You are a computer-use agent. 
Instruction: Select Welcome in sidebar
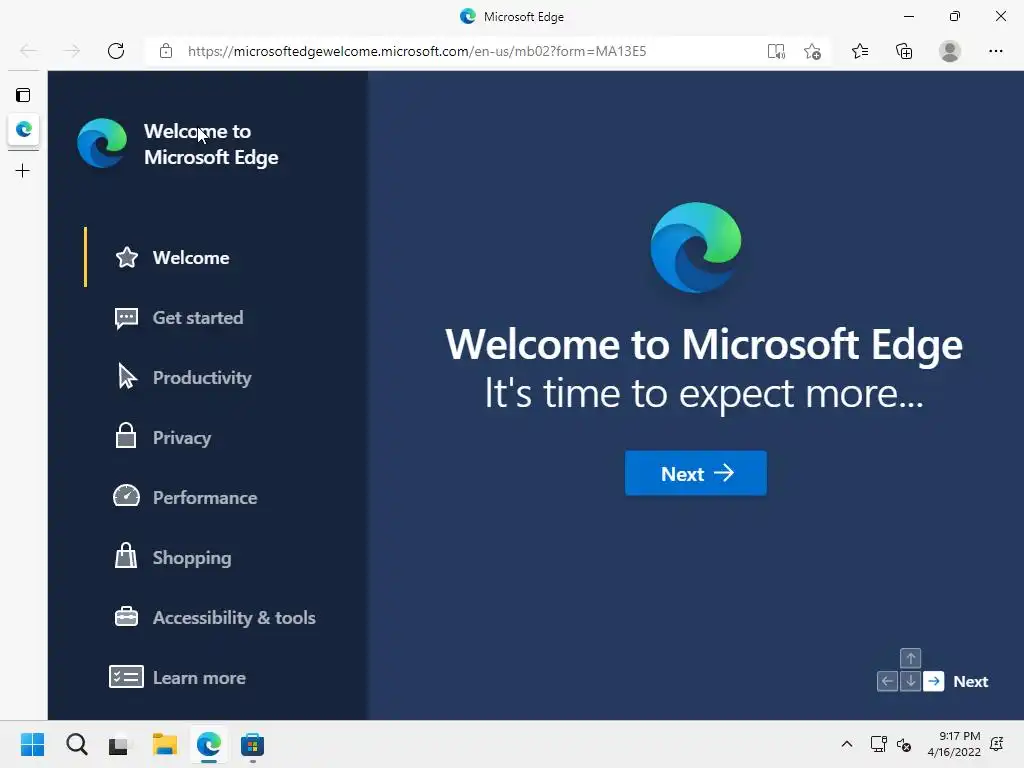click(191, 258)
